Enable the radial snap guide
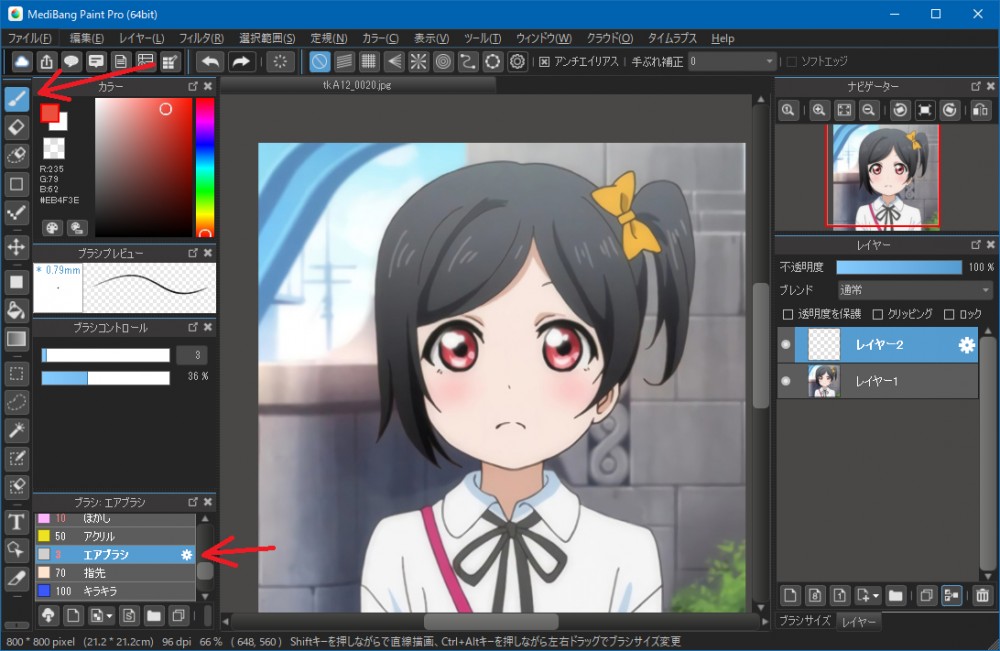1000x651 pixels. [418, 62]
